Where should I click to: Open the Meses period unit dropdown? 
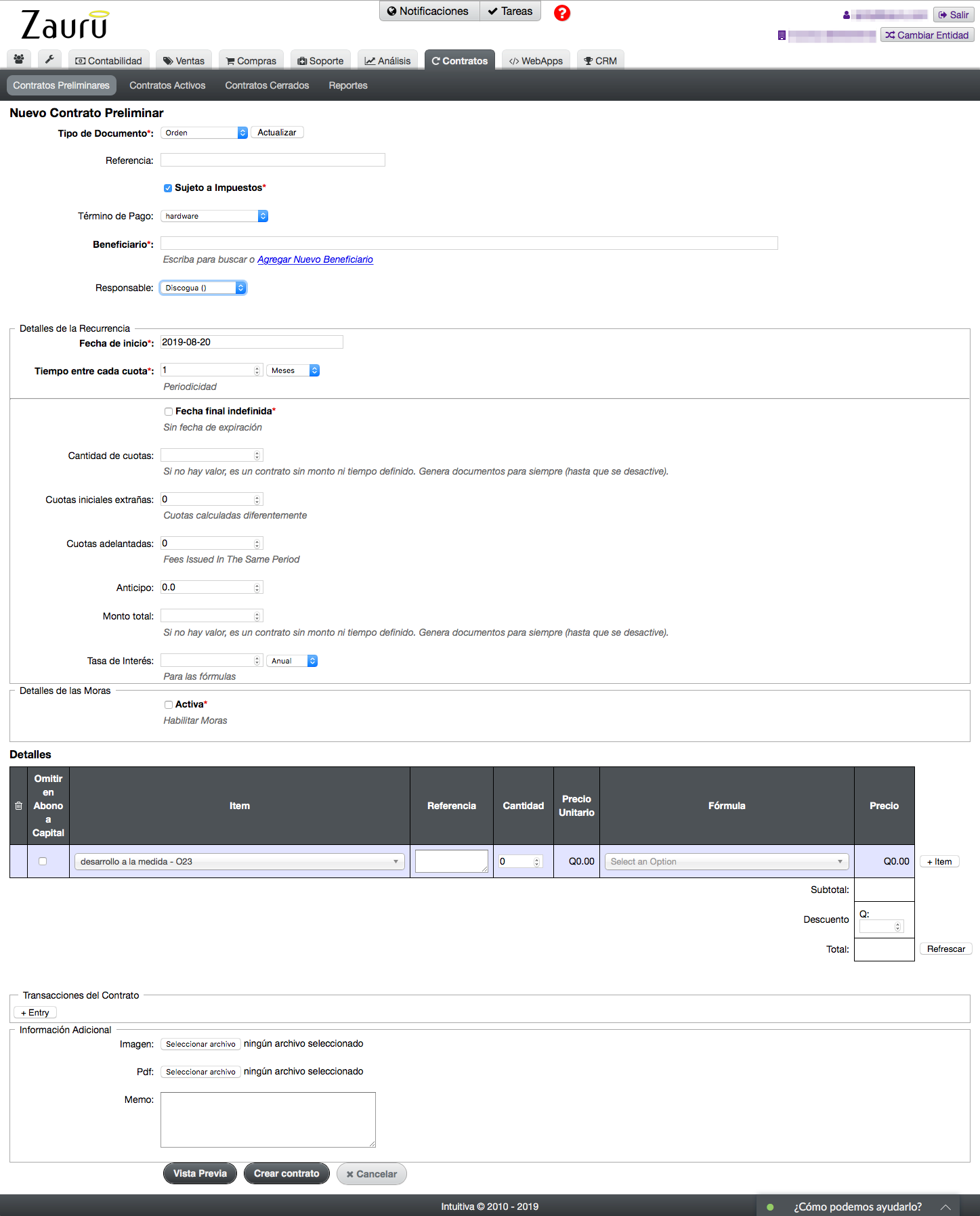coord(293,370)
